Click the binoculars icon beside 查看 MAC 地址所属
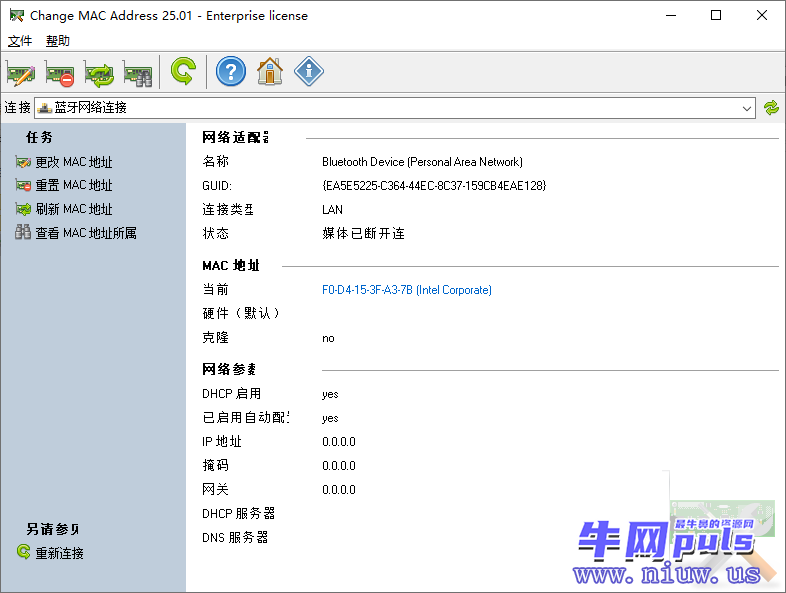The height and width of the screenshot is (593, 786). click(x=23, y=232)
